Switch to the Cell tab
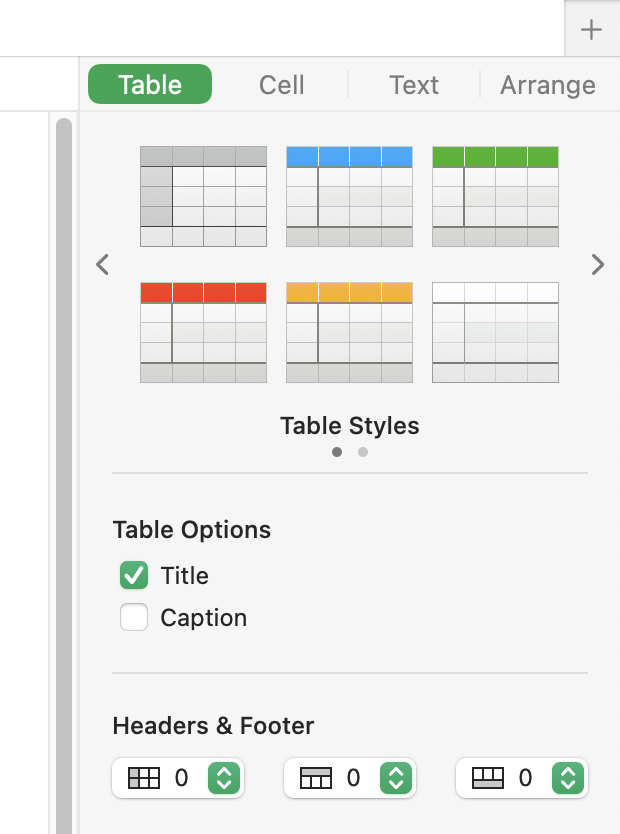 [x=281, y=85]
